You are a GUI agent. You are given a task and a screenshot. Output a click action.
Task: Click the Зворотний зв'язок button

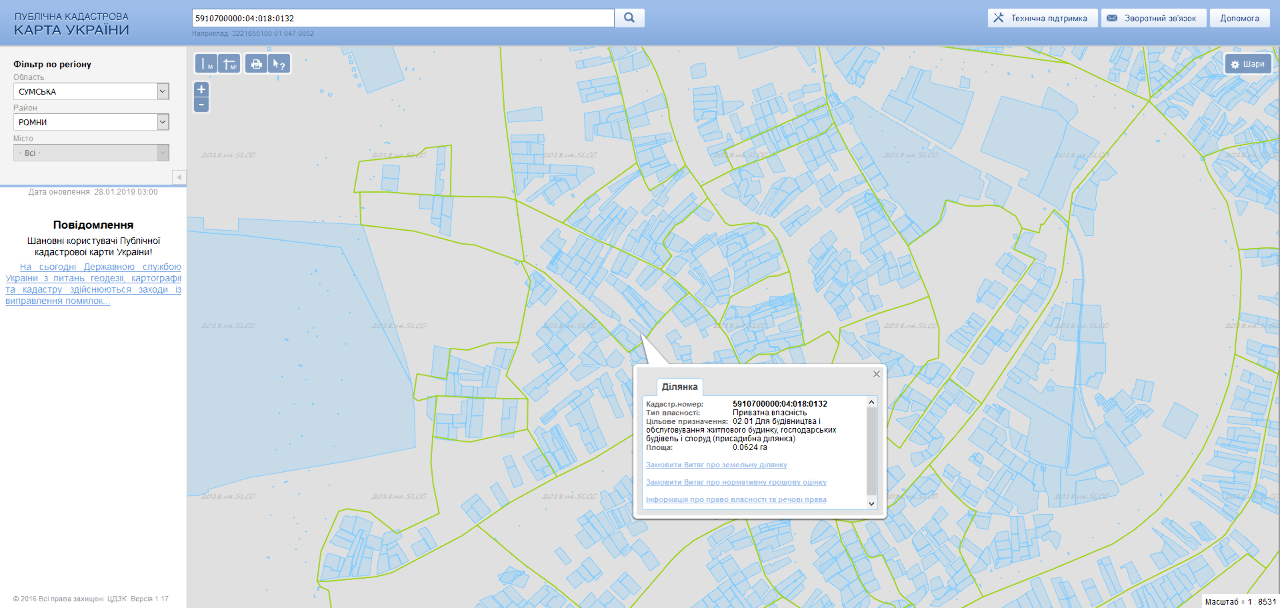tap(1154, 18)
